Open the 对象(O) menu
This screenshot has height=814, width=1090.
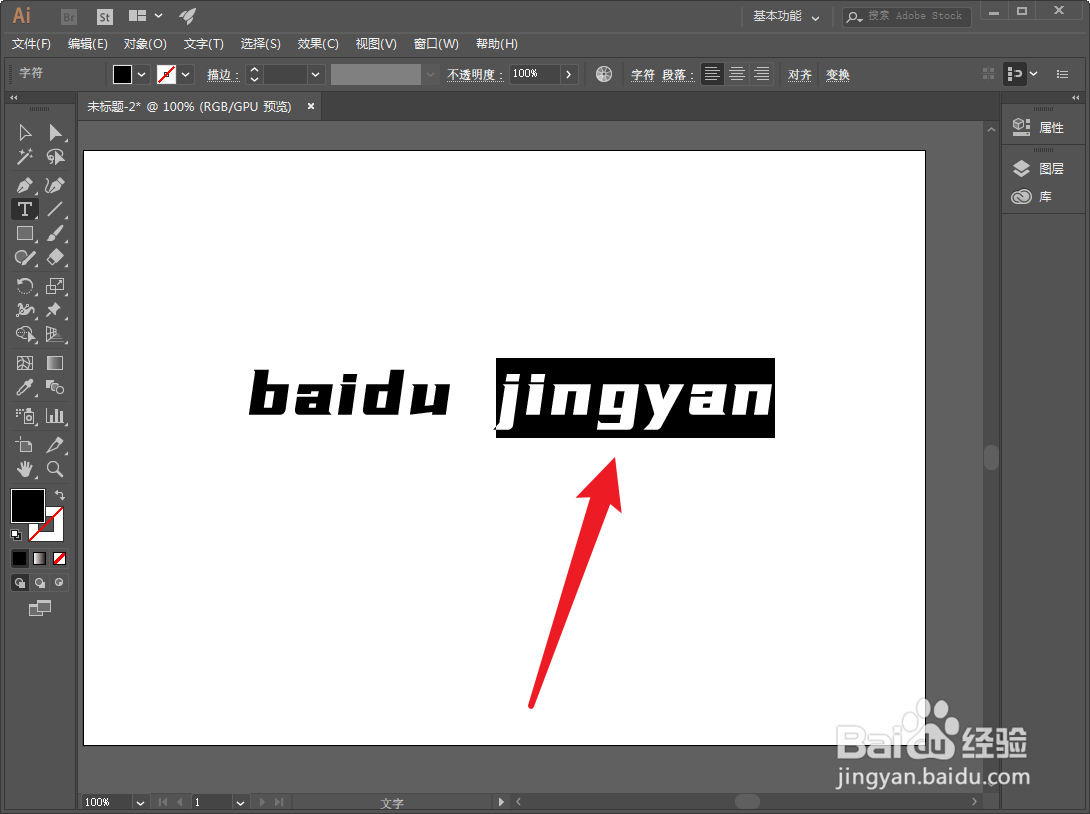145,44
